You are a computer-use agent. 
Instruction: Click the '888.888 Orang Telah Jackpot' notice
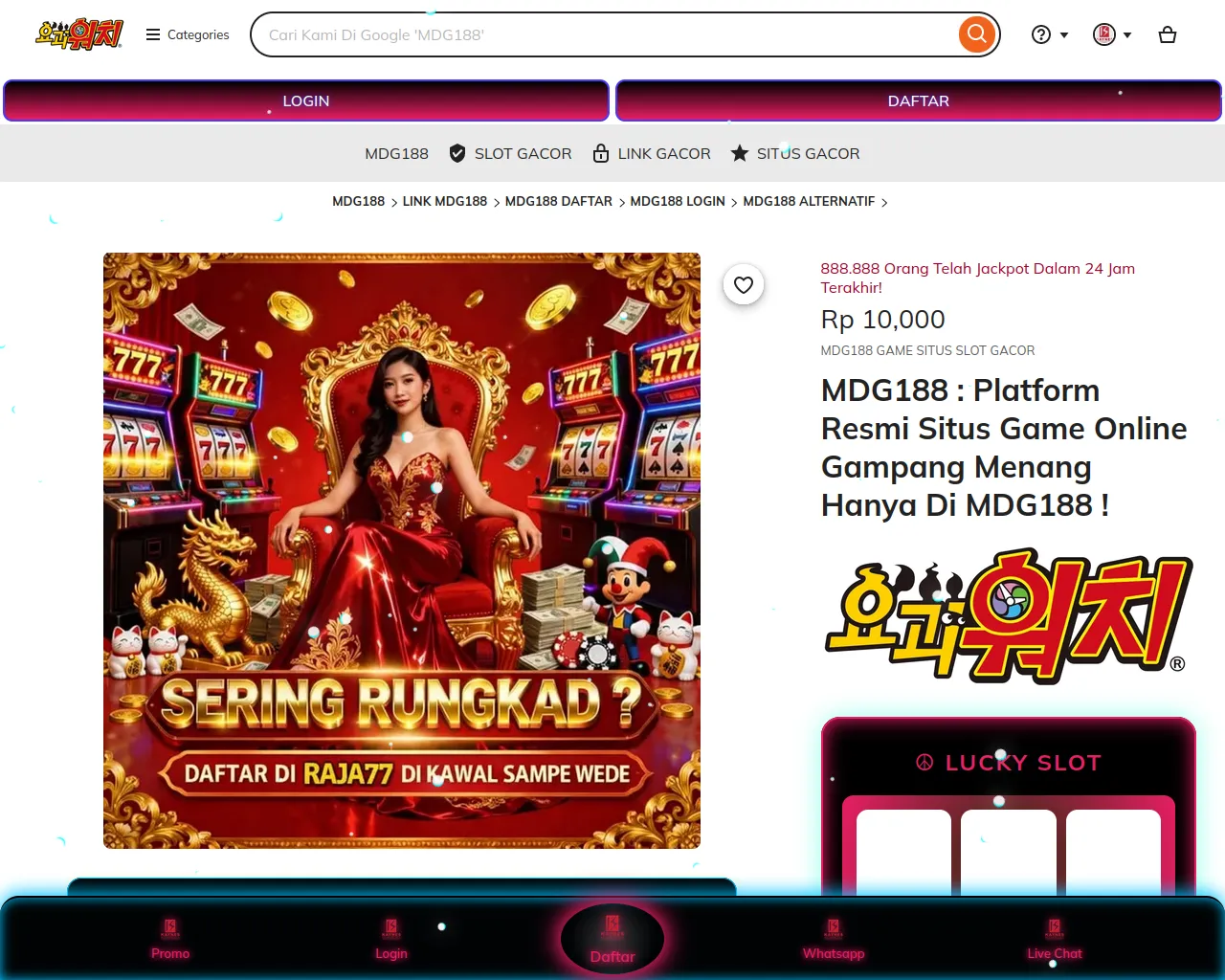977,278
